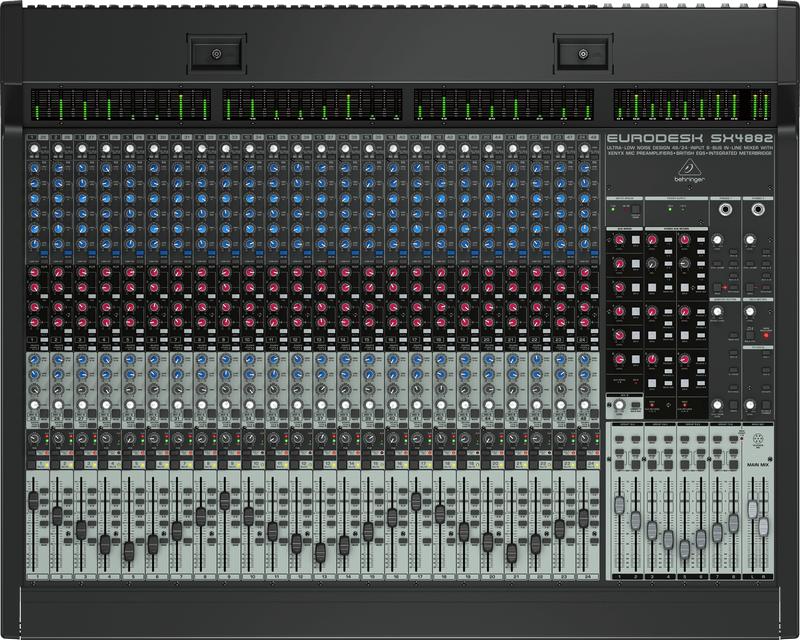Click the Group 5 fader cap

pos(685,548)
